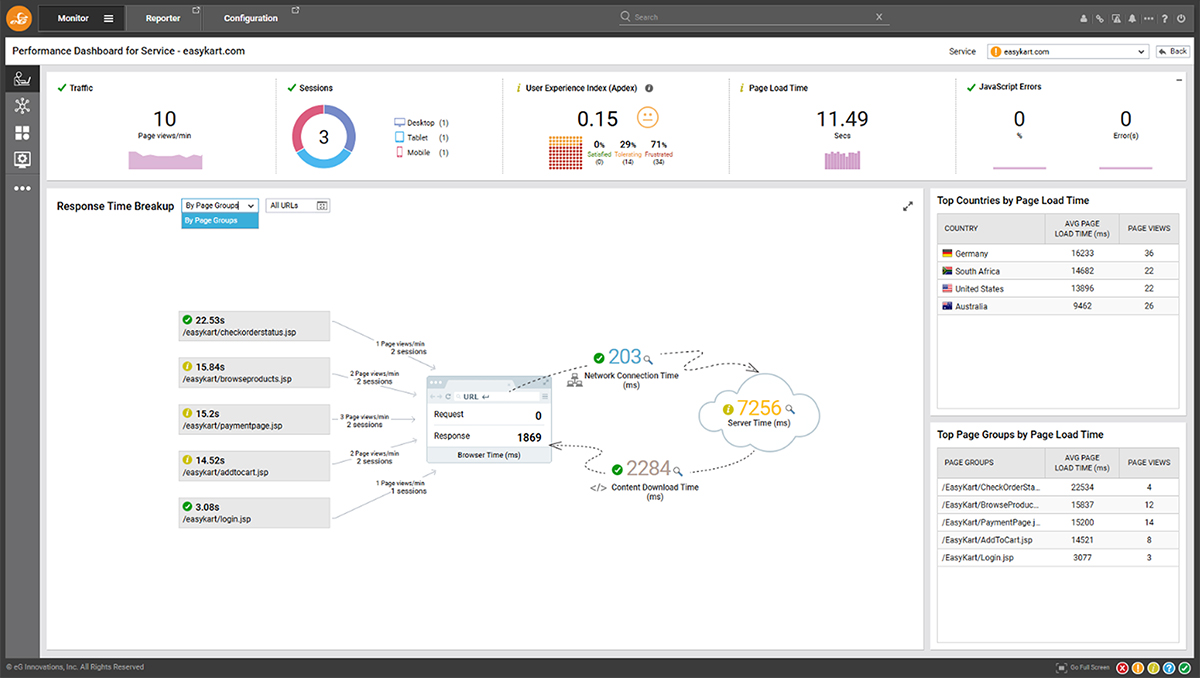1200x678 pixels.
Task: Click the Apdex face indicator
Action: click(648, 118)
